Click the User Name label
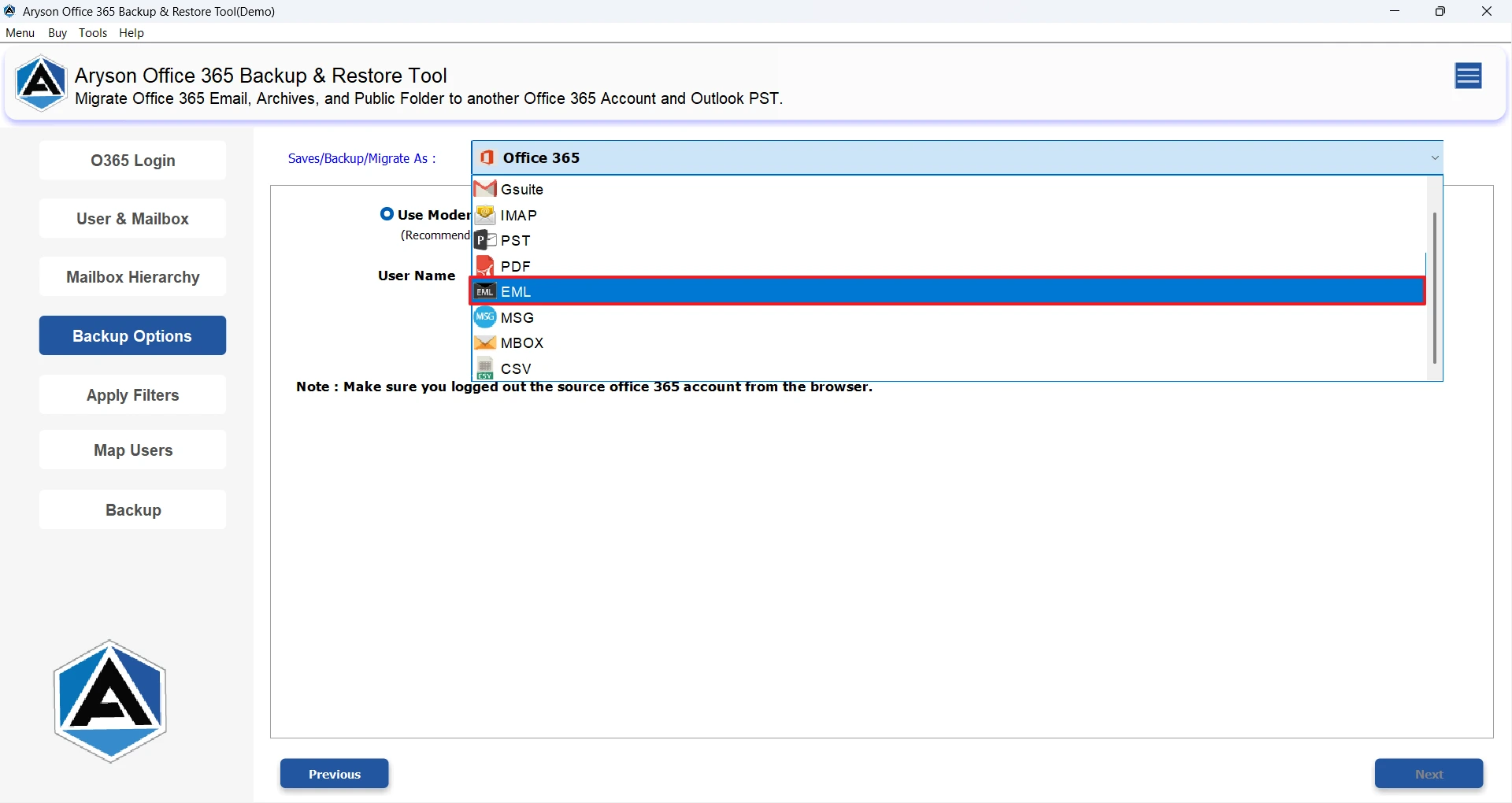Viewport: 1512px width, 803px height. click(x=417, y=276)
